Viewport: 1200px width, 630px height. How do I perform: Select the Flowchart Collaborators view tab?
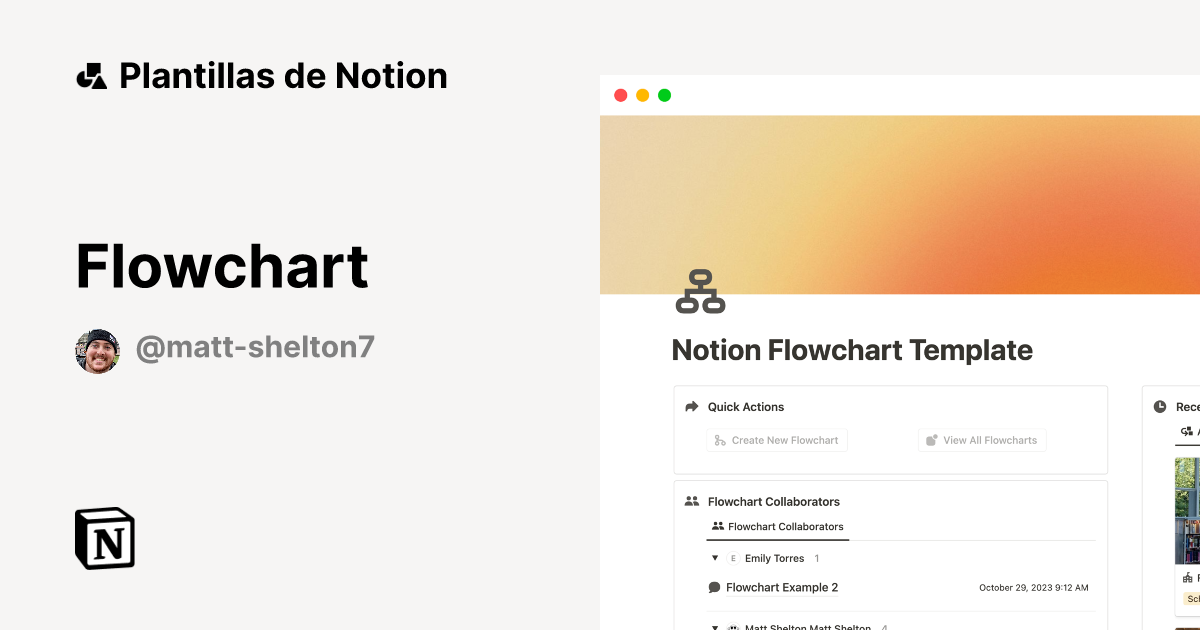777,526
